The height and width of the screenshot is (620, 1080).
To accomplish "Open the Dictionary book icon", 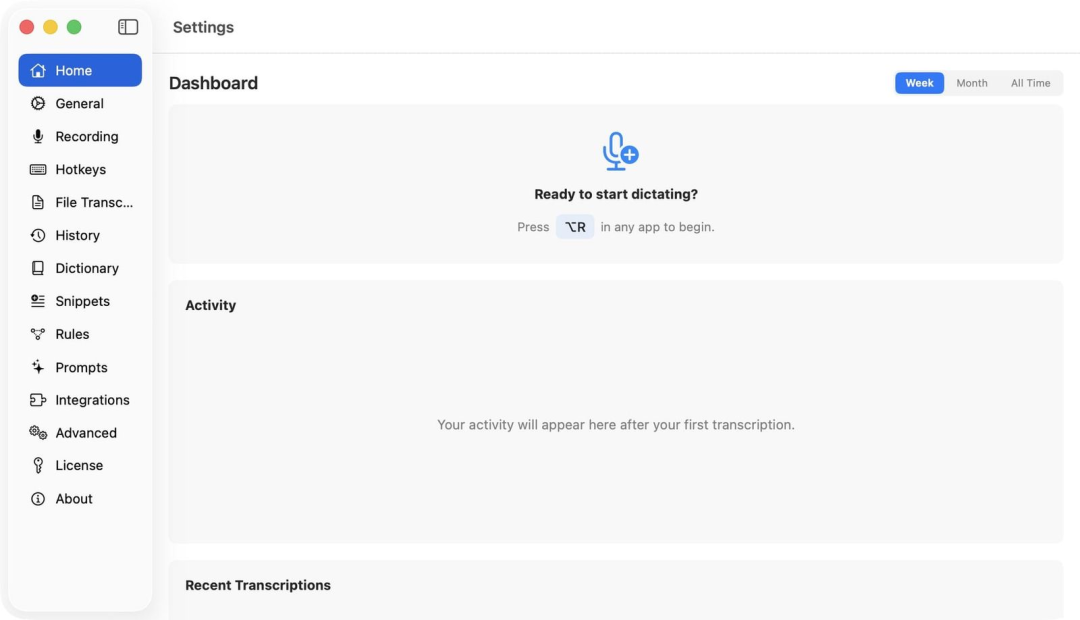I will [x=38, y=268].
